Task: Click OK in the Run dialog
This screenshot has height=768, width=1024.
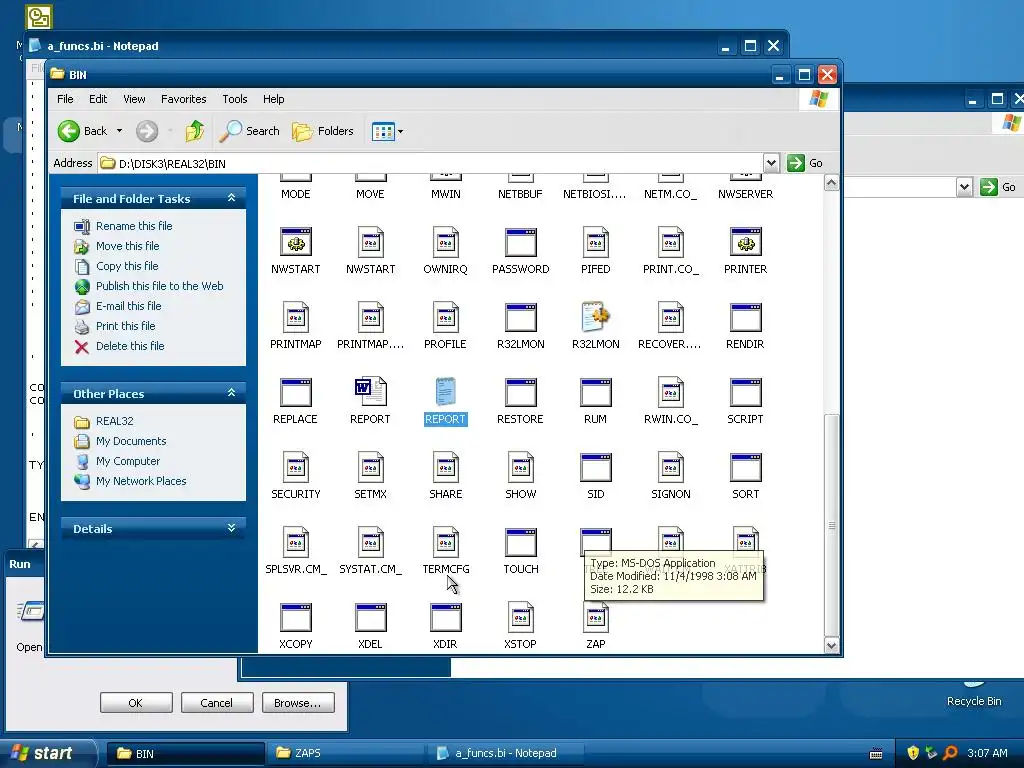Action: pos(136,703)
